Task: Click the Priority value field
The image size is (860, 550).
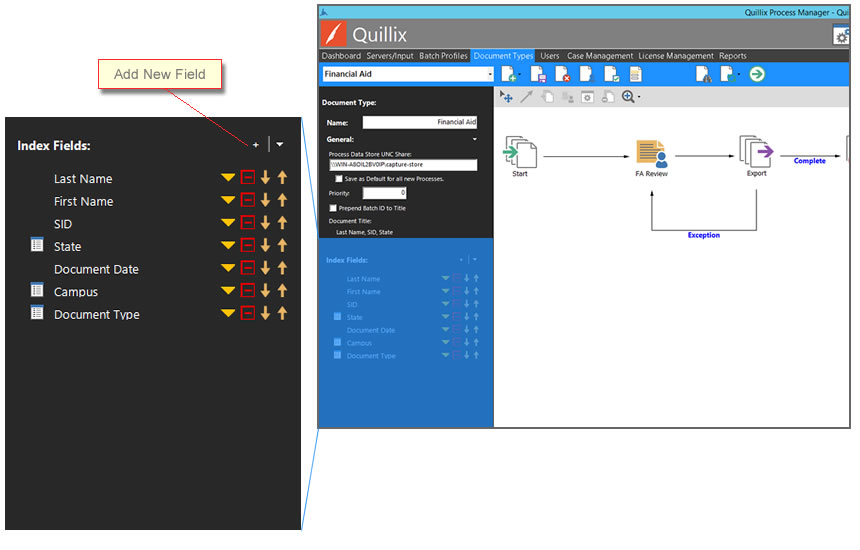Action: (384, 193)
